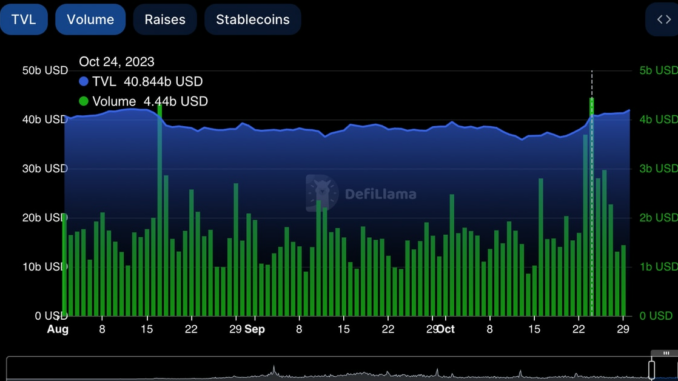Click the '40.844b USD' TVL value

click(163, 81)
